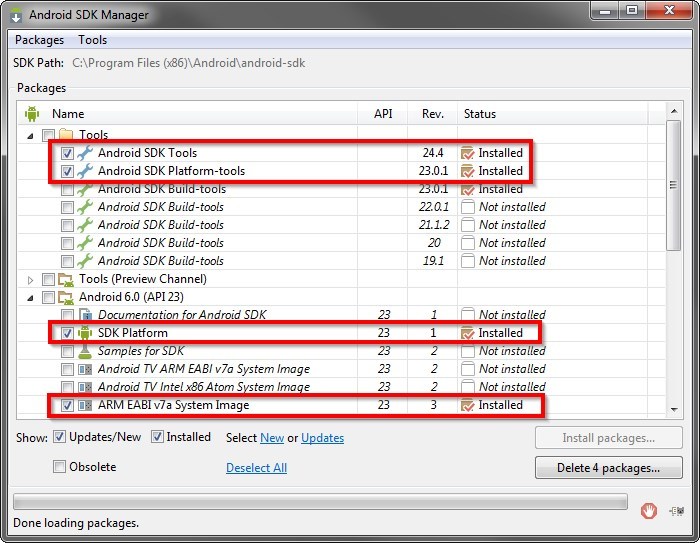Check the Tools group checkbox
Image resolution: width=700 pixels, height=543 pixels.
(48, 134)
